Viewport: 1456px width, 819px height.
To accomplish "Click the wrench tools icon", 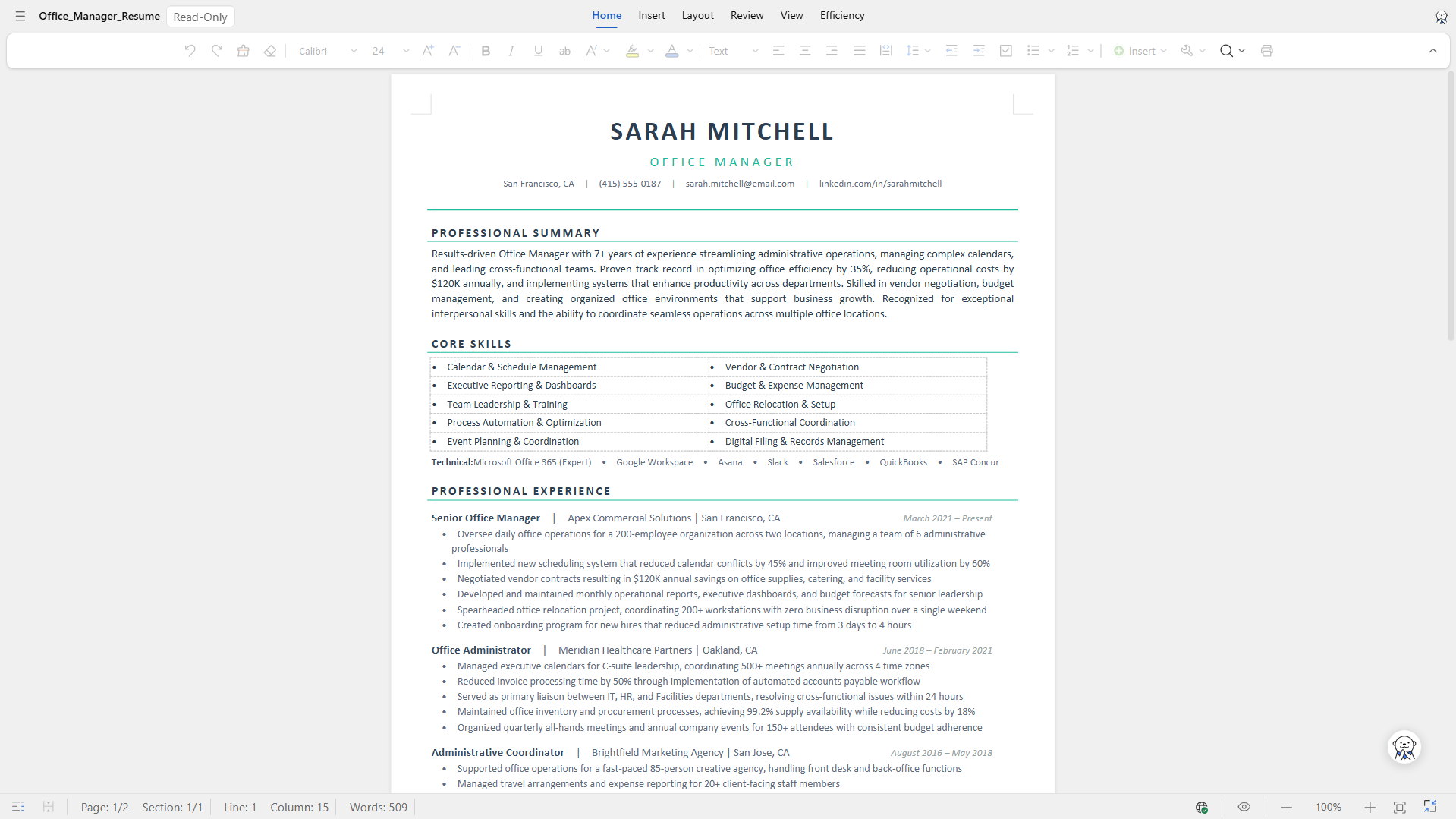I will (1187, 51).
